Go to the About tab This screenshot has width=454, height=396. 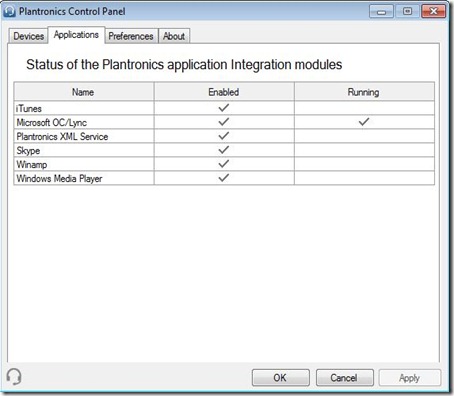(x=174, y=36)
